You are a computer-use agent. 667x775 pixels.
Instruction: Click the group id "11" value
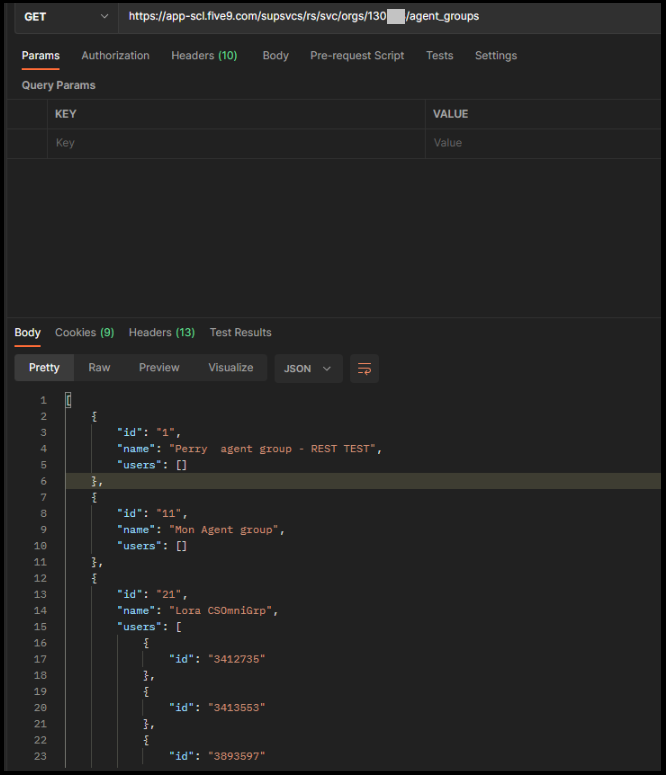pos(169,514)
